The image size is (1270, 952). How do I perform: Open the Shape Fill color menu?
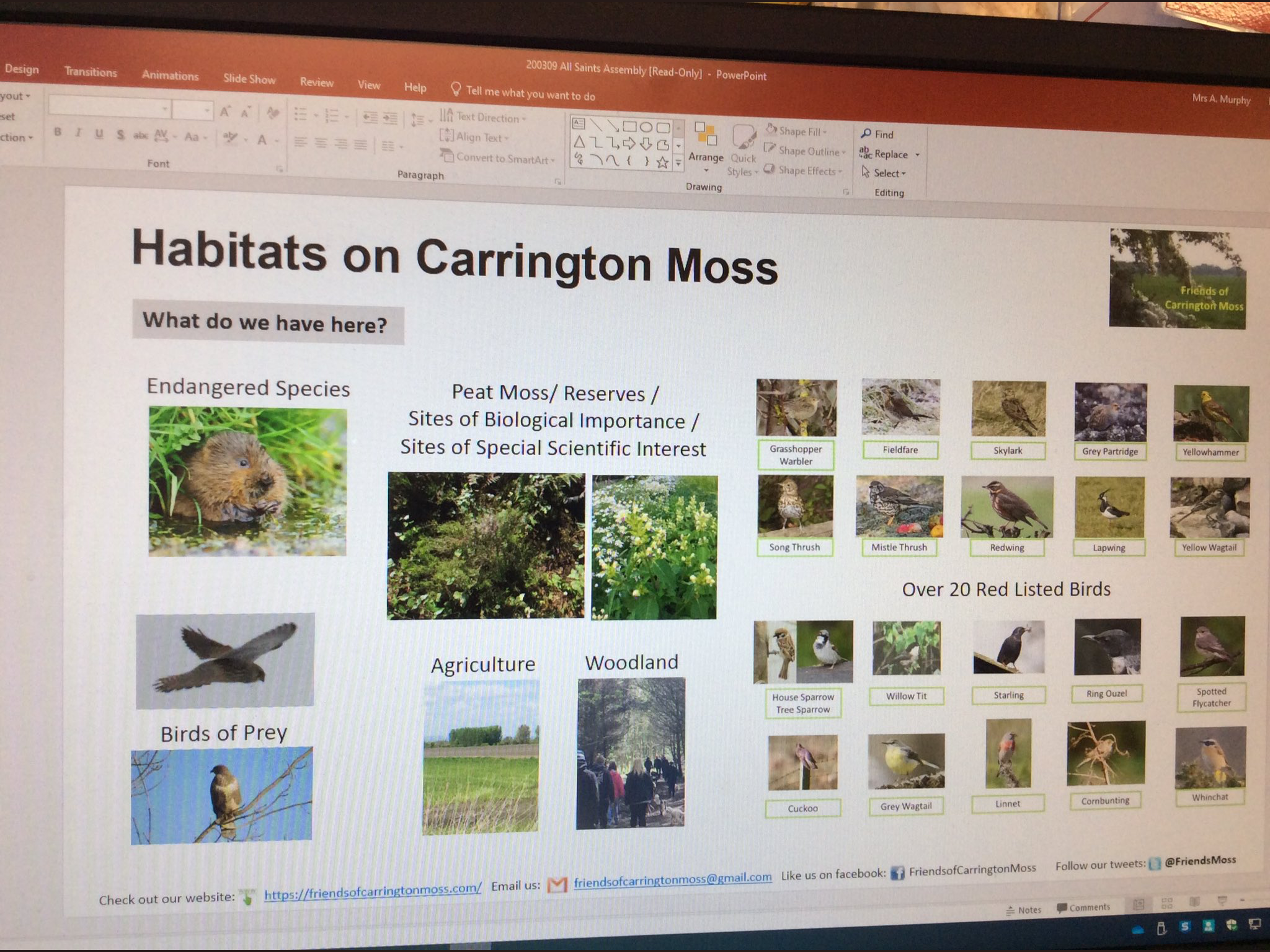coord(796,131)
